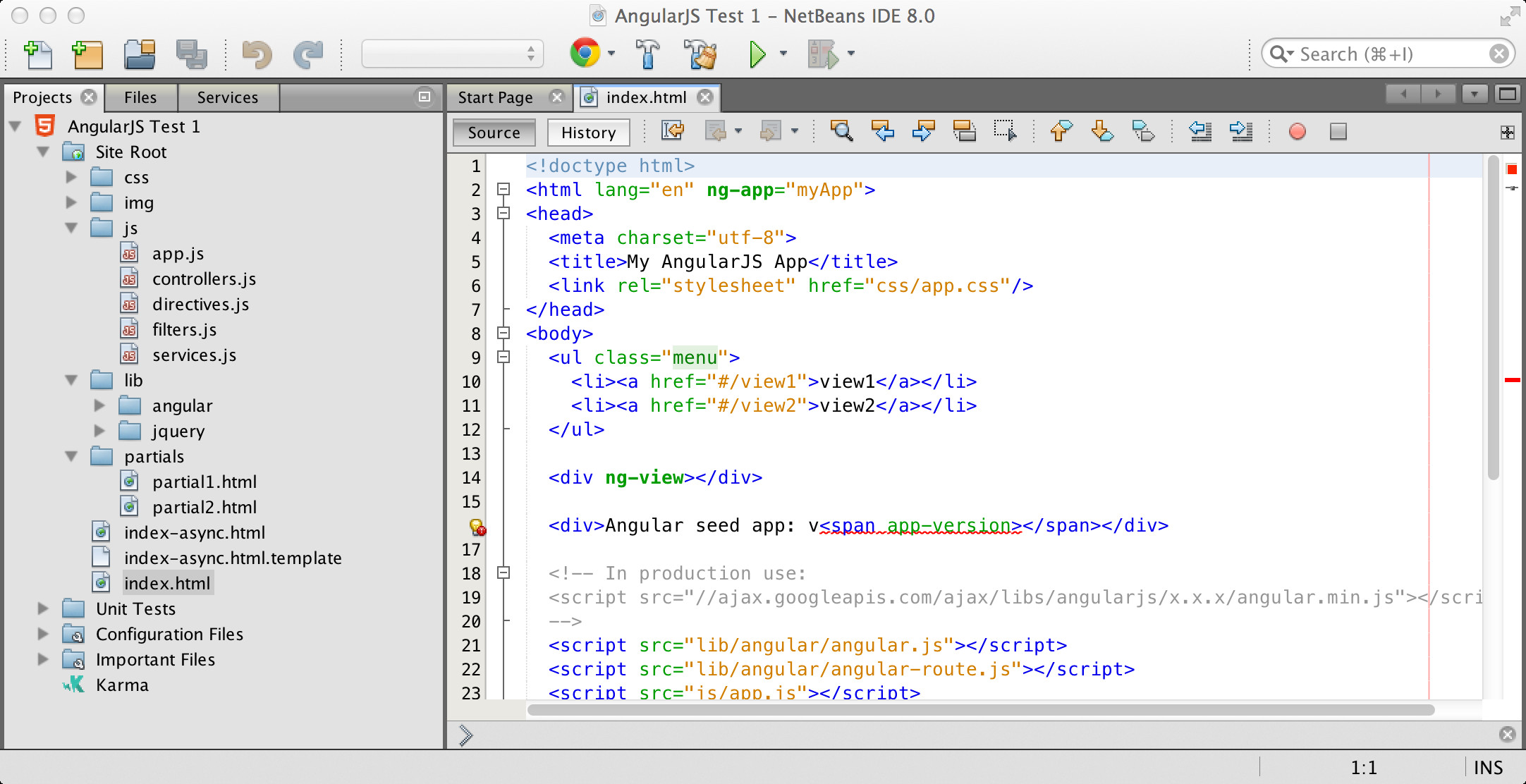The height and width of the screenshot is (784, 1526).
Task: Switch to the Start Page tab
Action: (495, 97)
